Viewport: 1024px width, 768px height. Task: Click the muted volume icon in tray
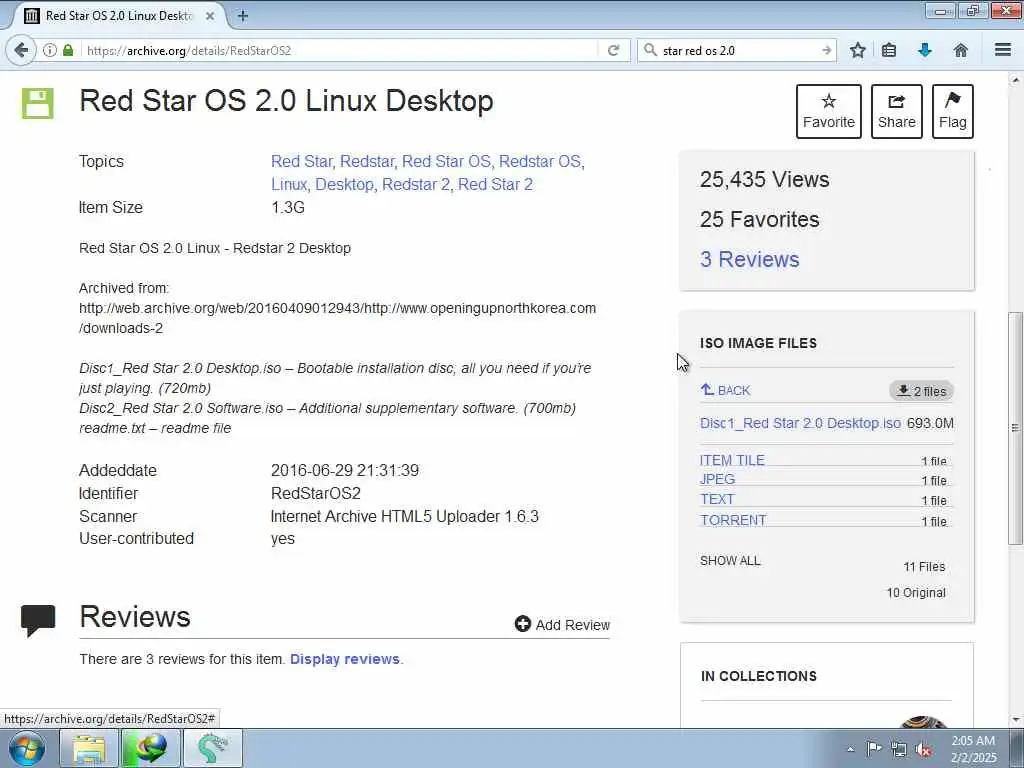click(x=923, y=749)
